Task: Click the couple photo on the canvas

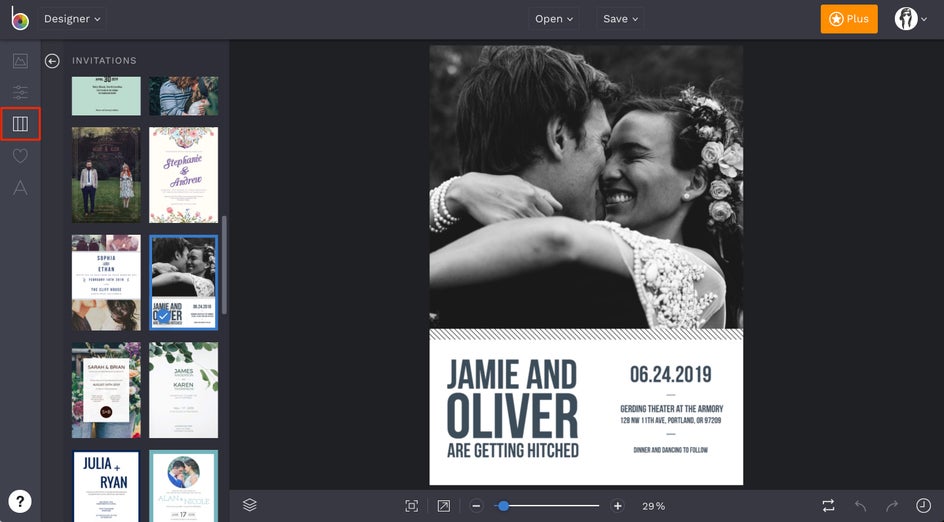Action: [x=586, y=187]
